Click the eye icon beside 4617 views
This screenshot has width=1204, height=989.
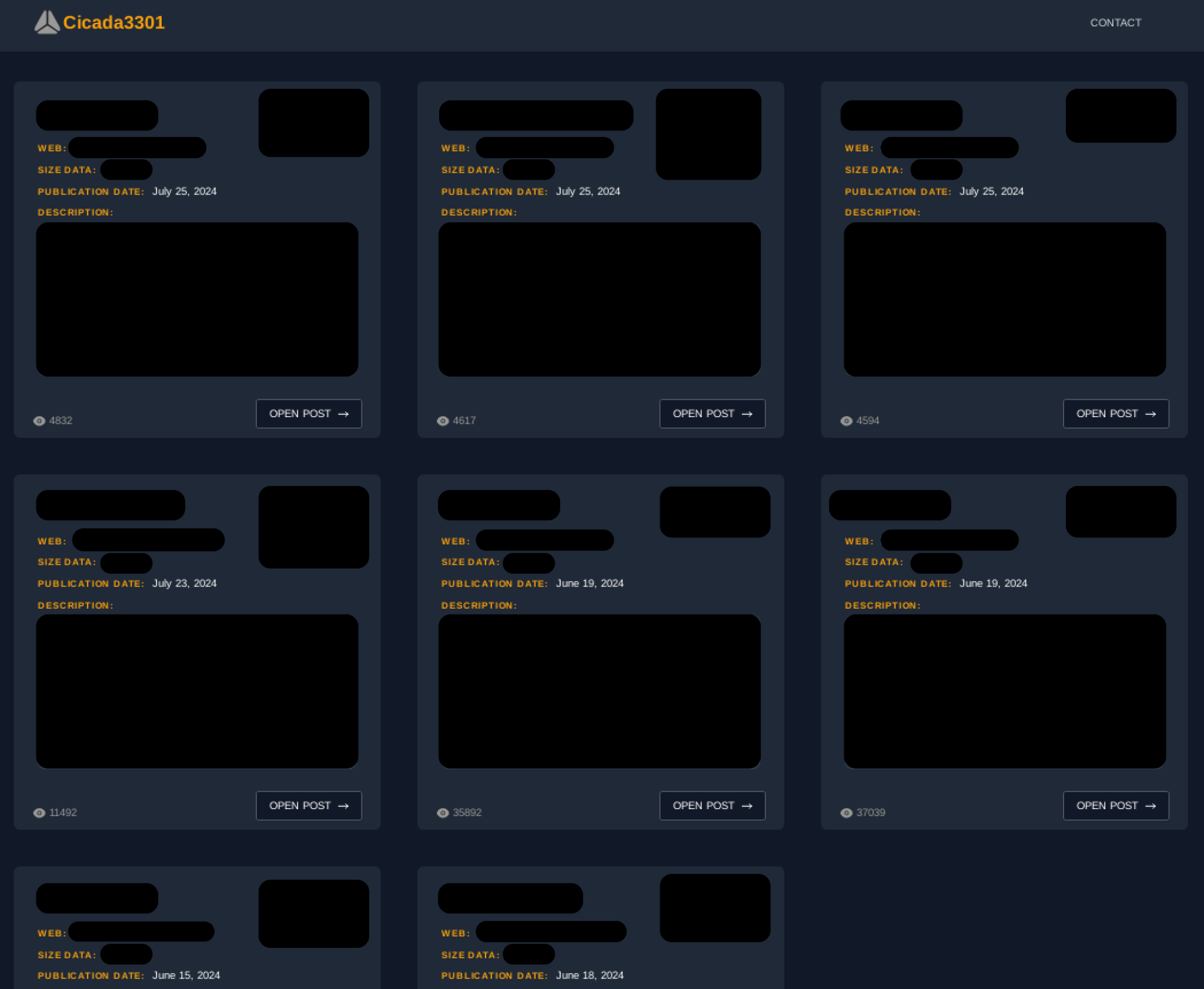[443, 421]
